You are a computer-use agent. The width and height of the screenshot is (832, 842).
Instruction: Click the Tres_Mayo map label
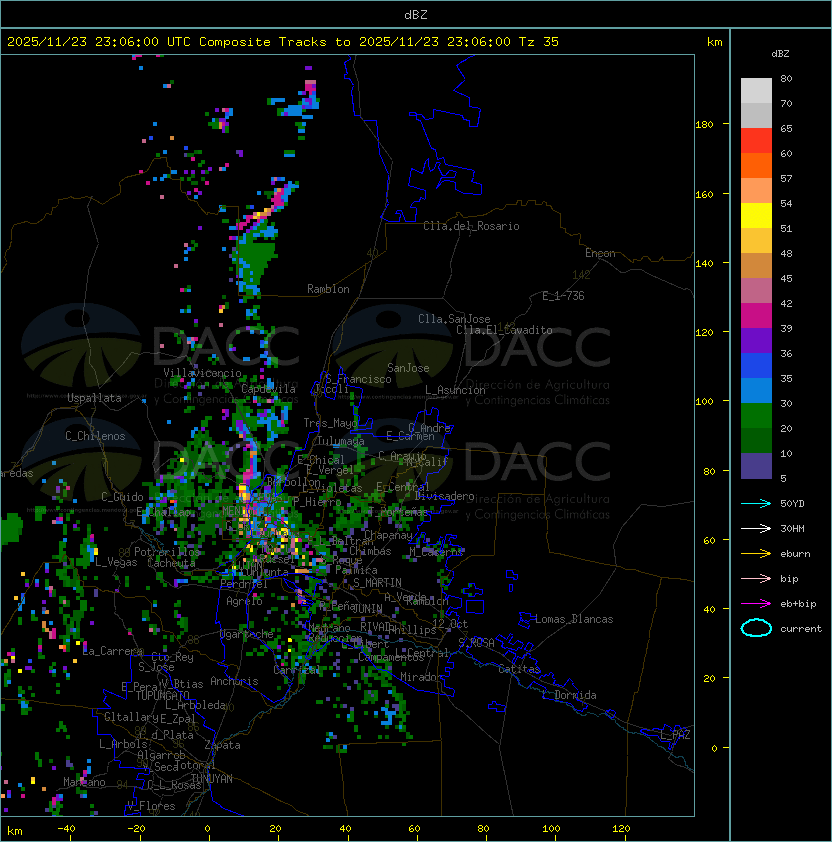point(329,423)
